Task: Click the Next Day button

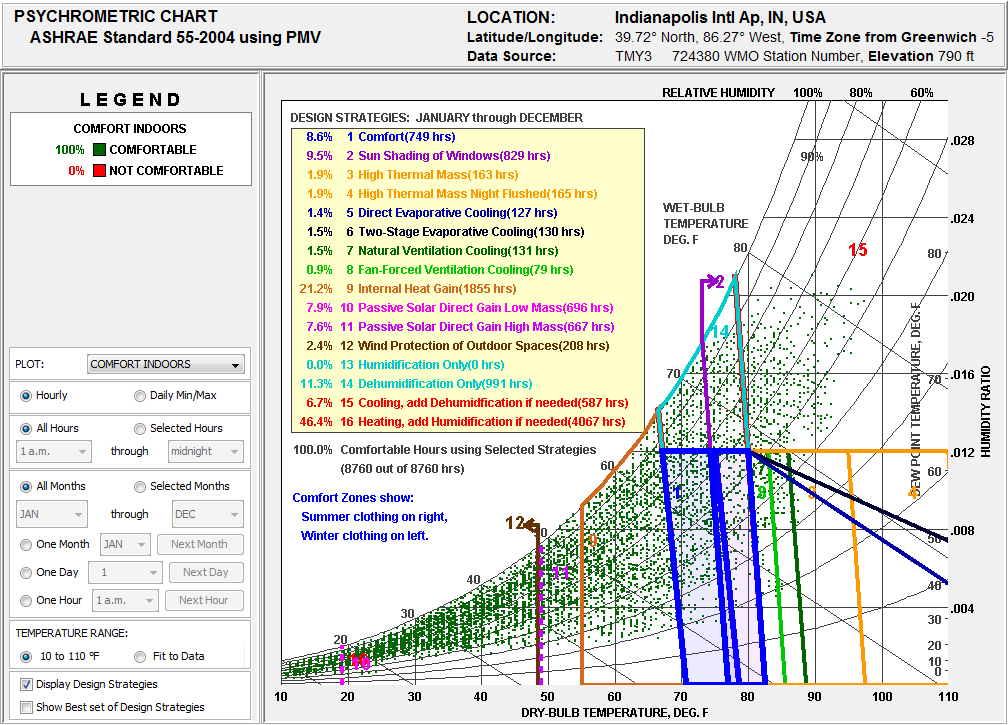Action: tap(206, 573)
